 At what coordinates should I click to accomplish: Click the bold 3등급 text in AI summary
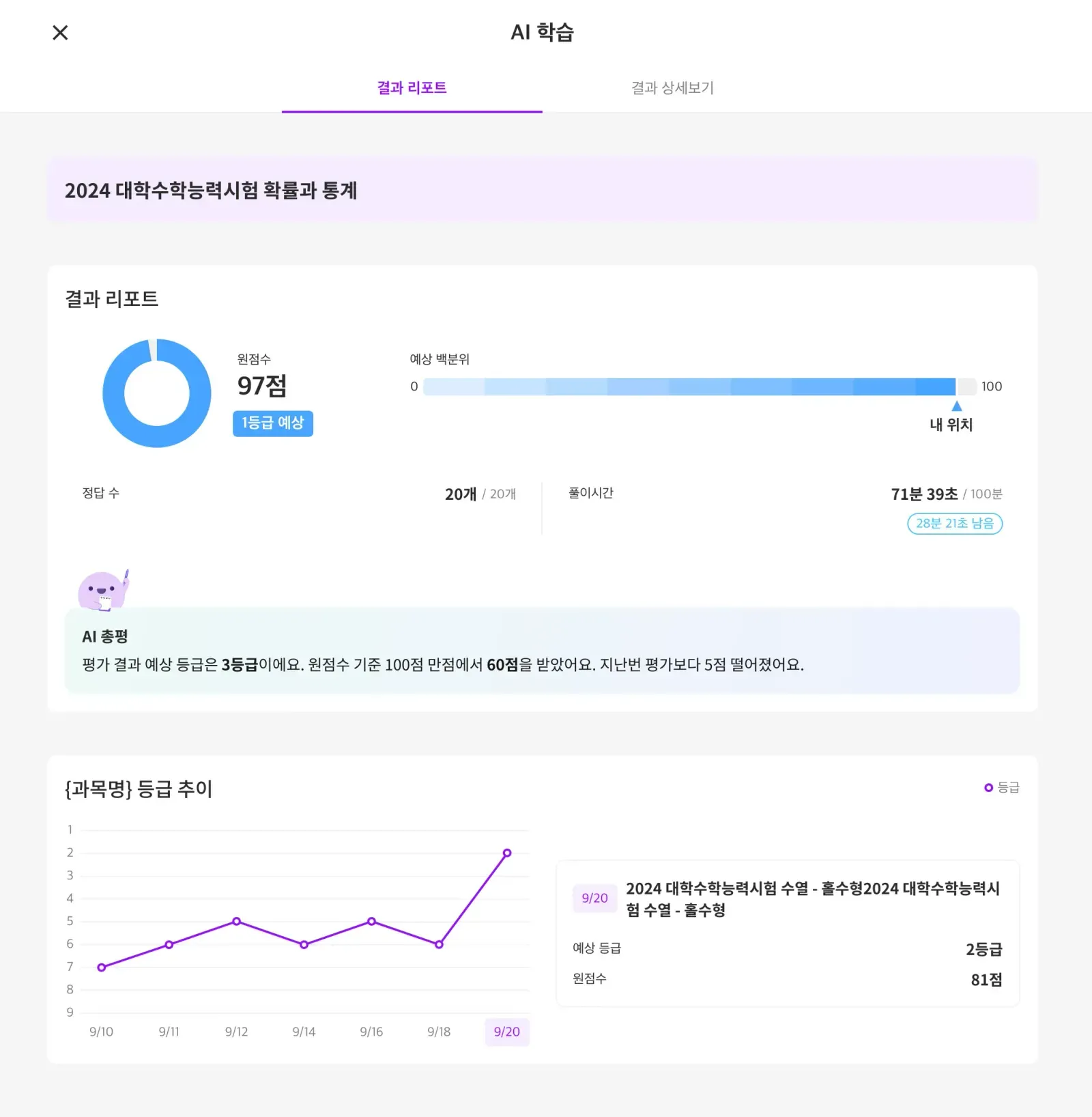click(x=240, y=665)
